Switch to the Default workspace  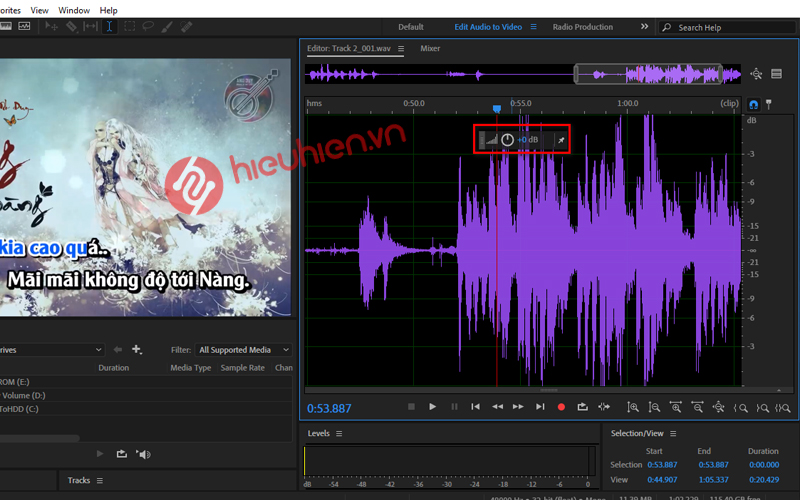[x=410, y=27]
